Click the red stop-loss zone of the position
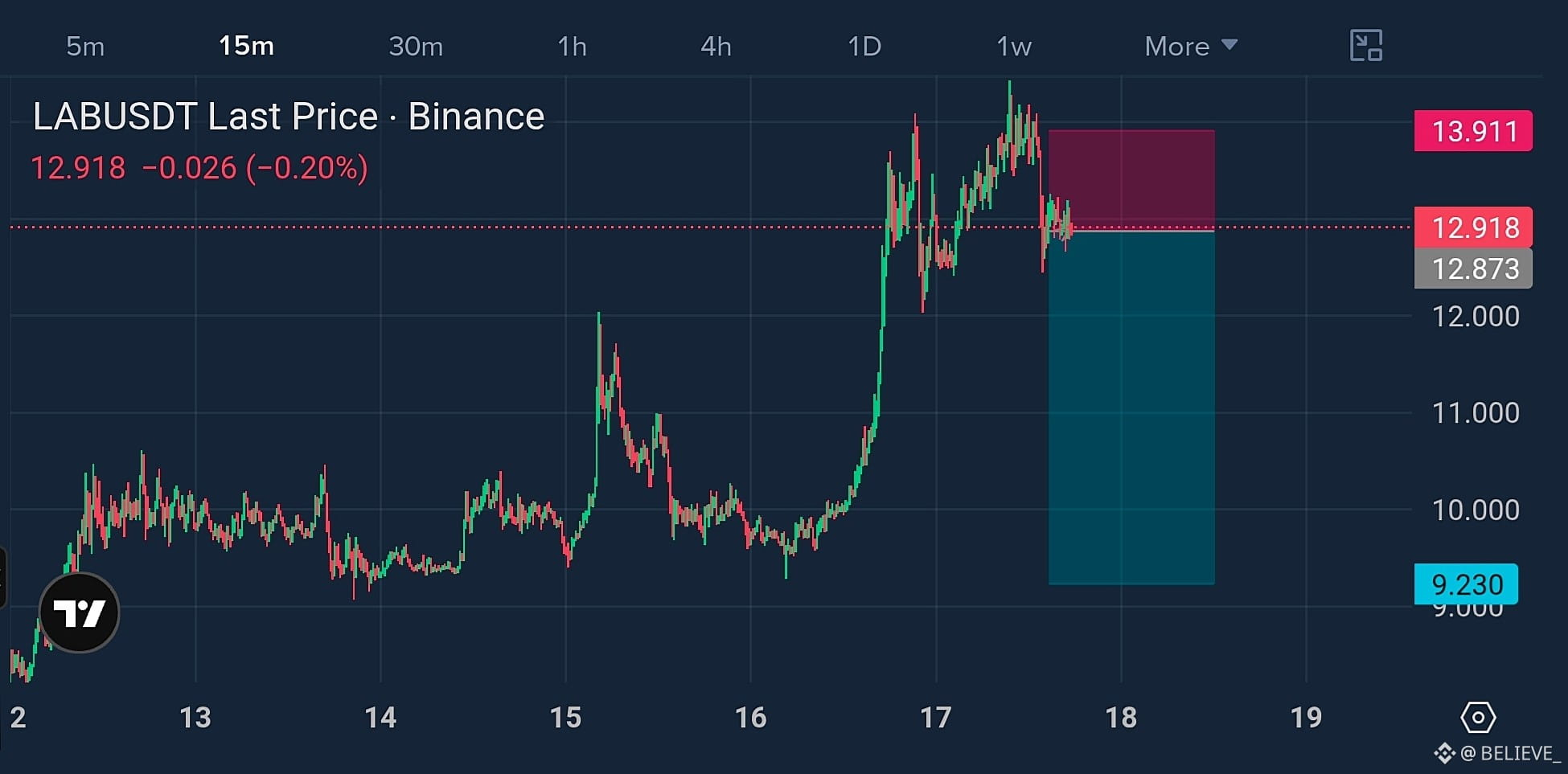The image size is (1568, 774). tap(1131, 180)
